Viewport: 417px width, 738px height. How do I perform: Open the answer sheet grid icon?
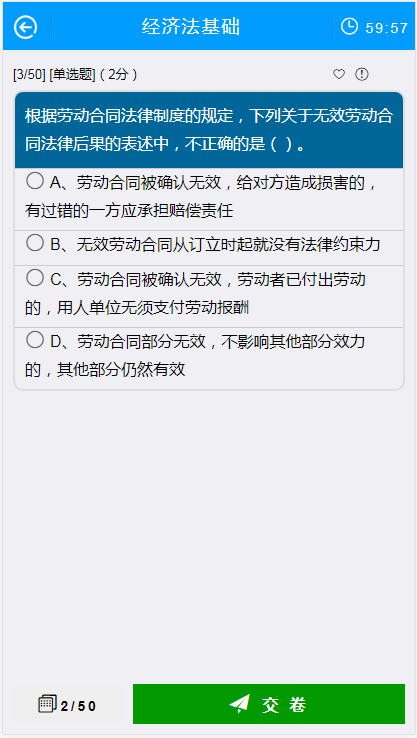coord(47,704)
